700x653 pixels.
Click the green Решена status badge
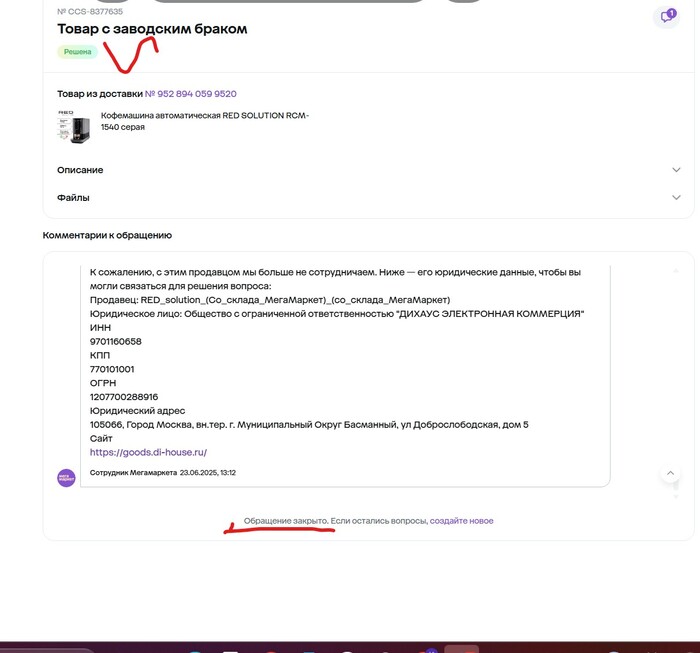pyautogui.click(x=77, y=52)
